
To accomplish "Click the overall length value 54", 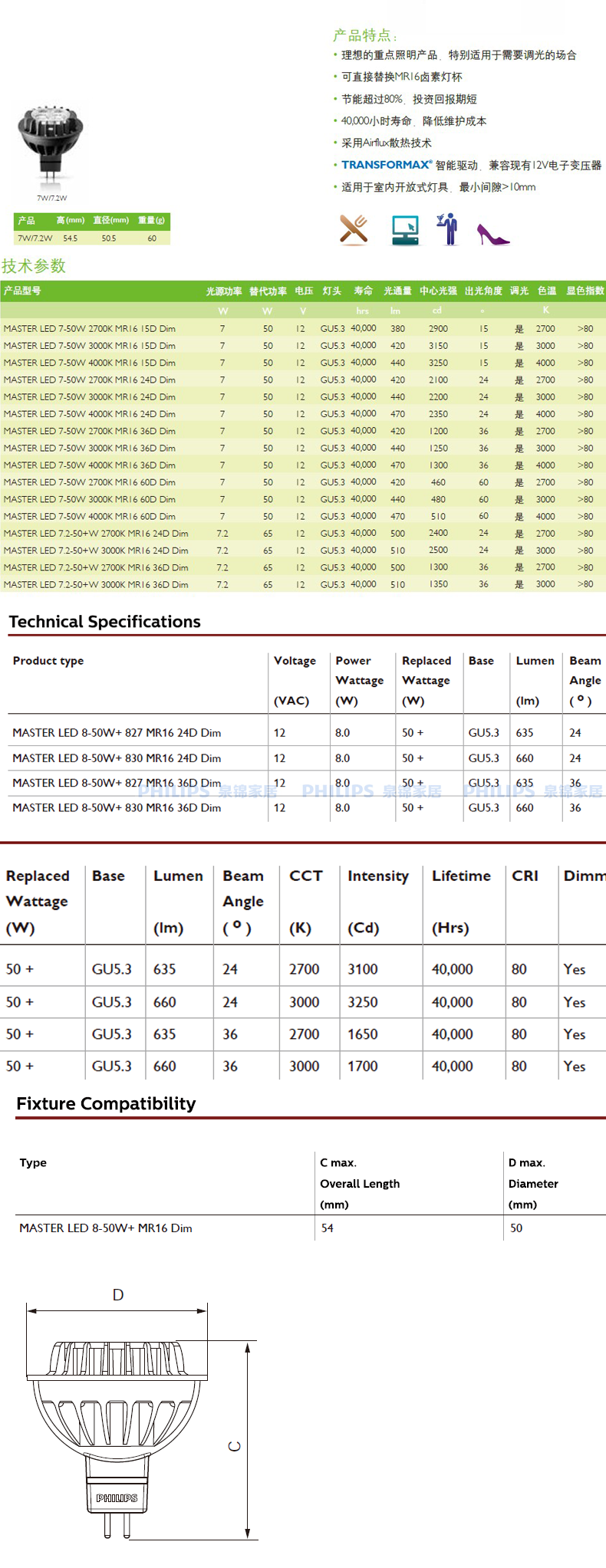I will [x=327, y=1228].
